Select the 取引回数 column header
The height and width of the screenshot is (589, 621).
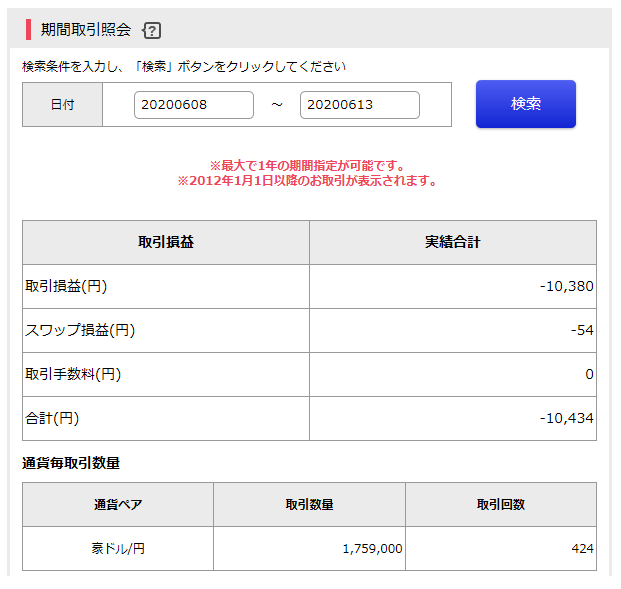tap(501, 505)
